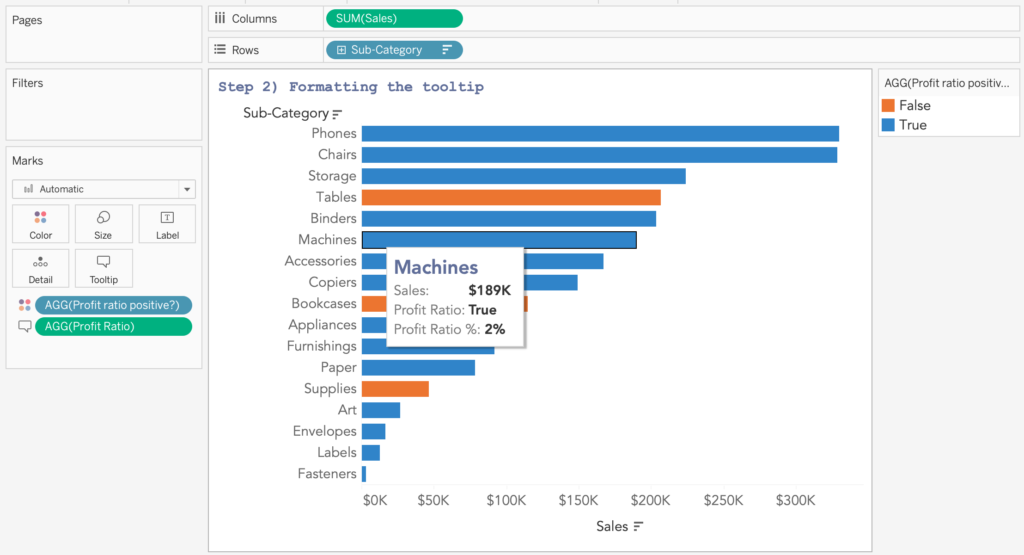Select the AGG(Profit Ratio) tooltip pill

click(112, 326)
